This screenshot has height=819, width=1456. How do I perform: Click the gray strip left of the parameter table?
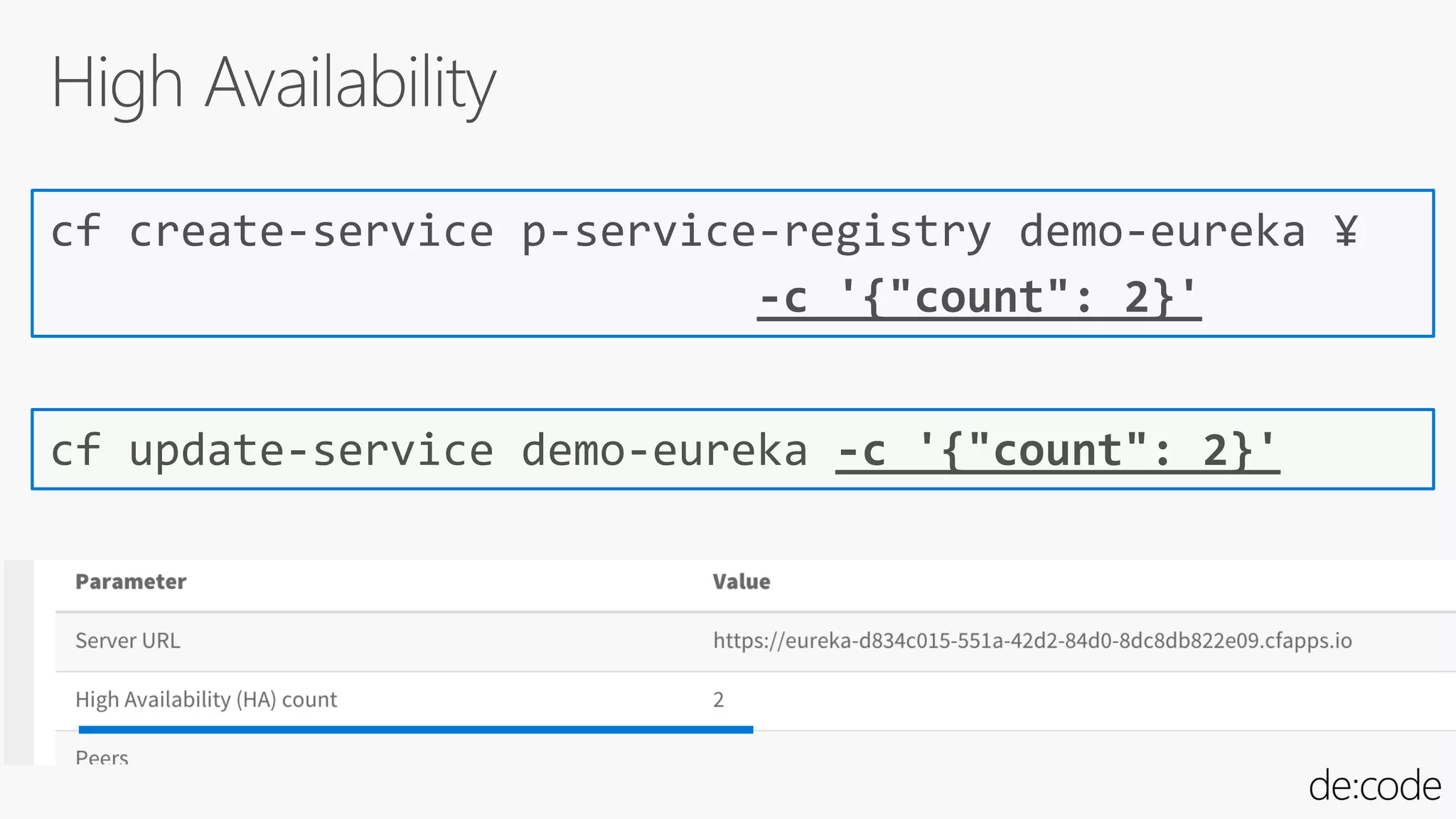(19, 661)
